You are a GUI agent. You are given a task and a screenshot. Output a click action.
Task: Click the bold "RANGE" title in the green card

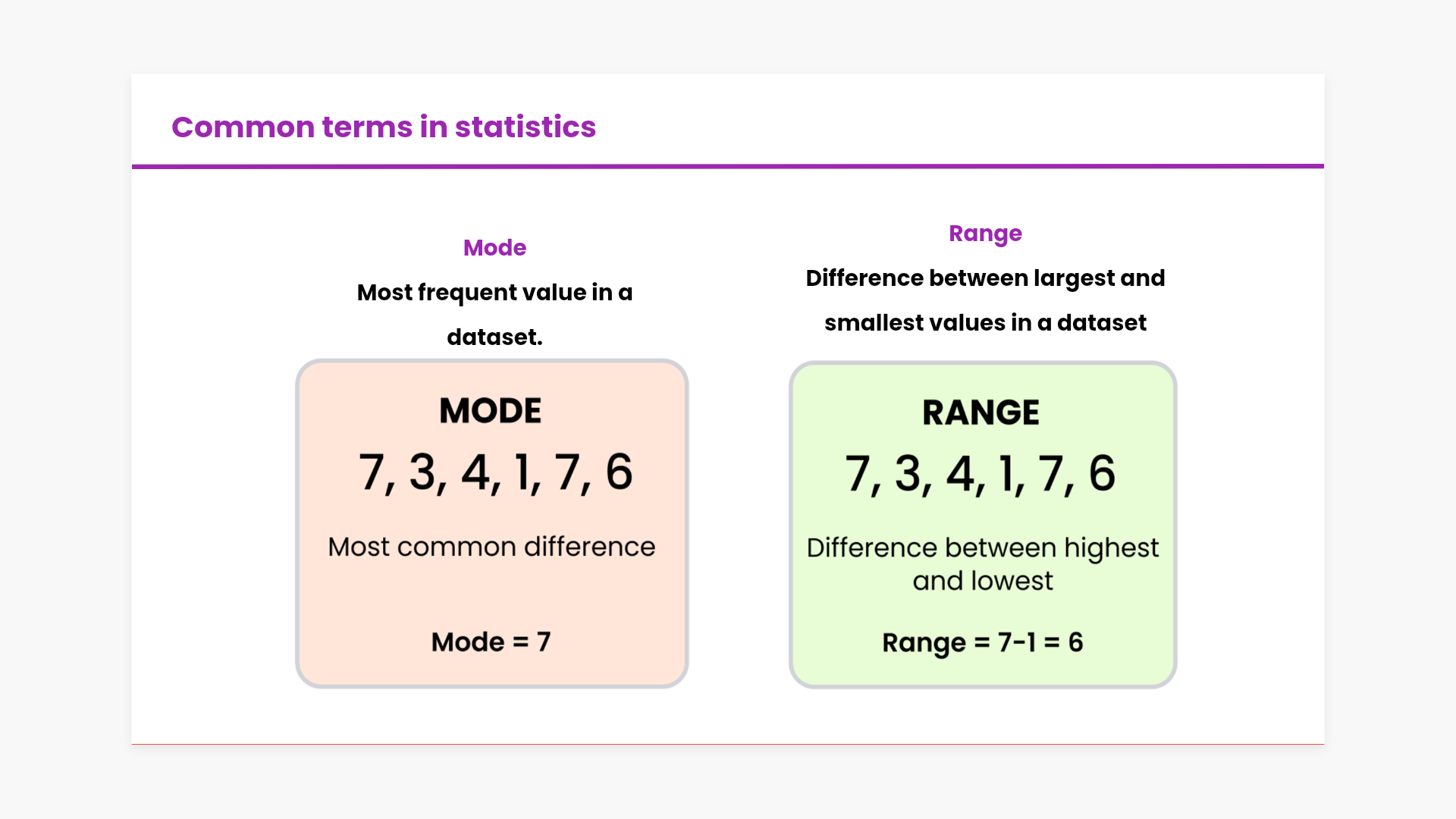click(x=981, y=413)
